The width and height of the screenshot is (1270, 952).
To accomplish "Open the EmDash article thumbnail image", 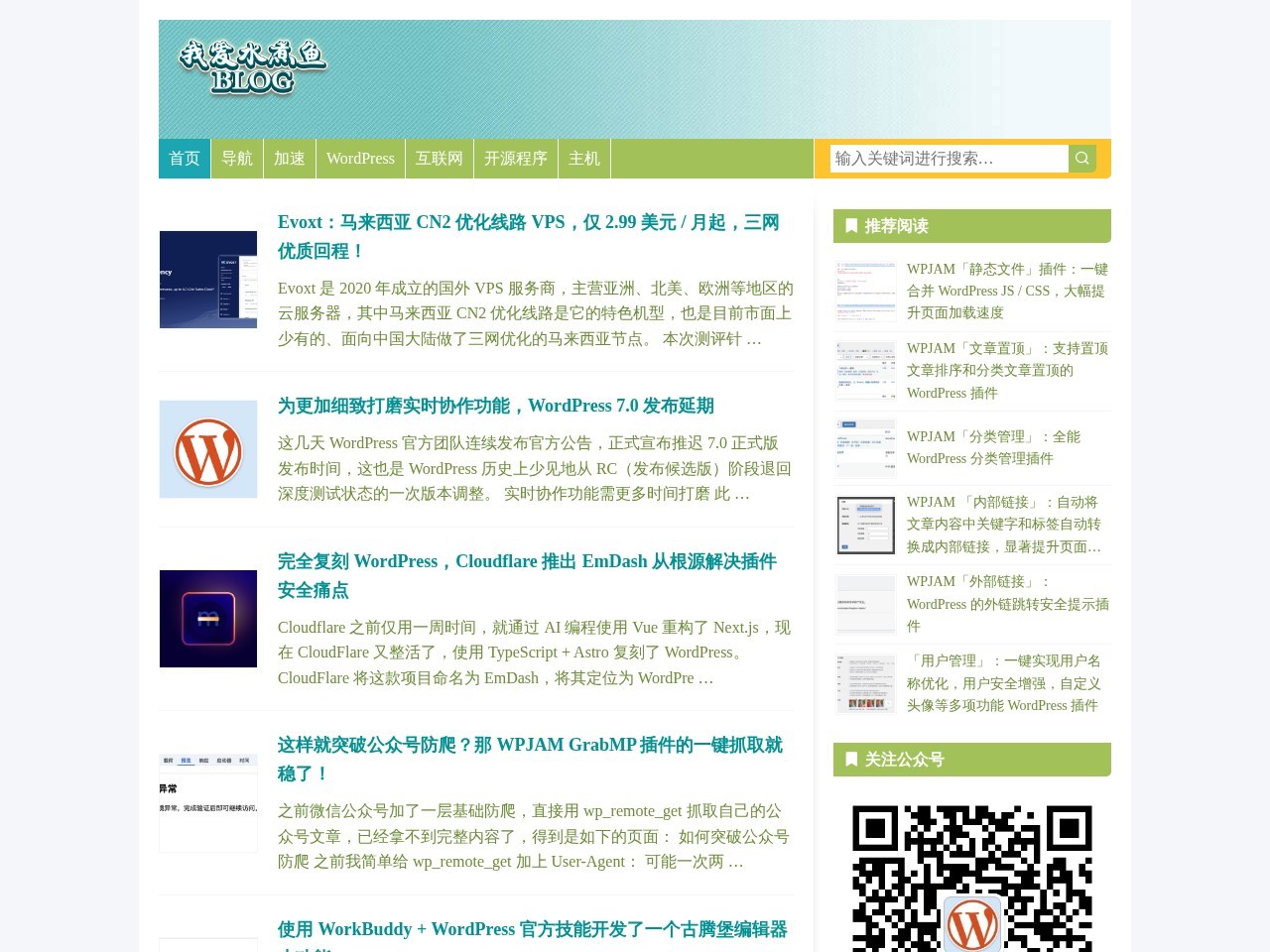I will pos(208,619).
